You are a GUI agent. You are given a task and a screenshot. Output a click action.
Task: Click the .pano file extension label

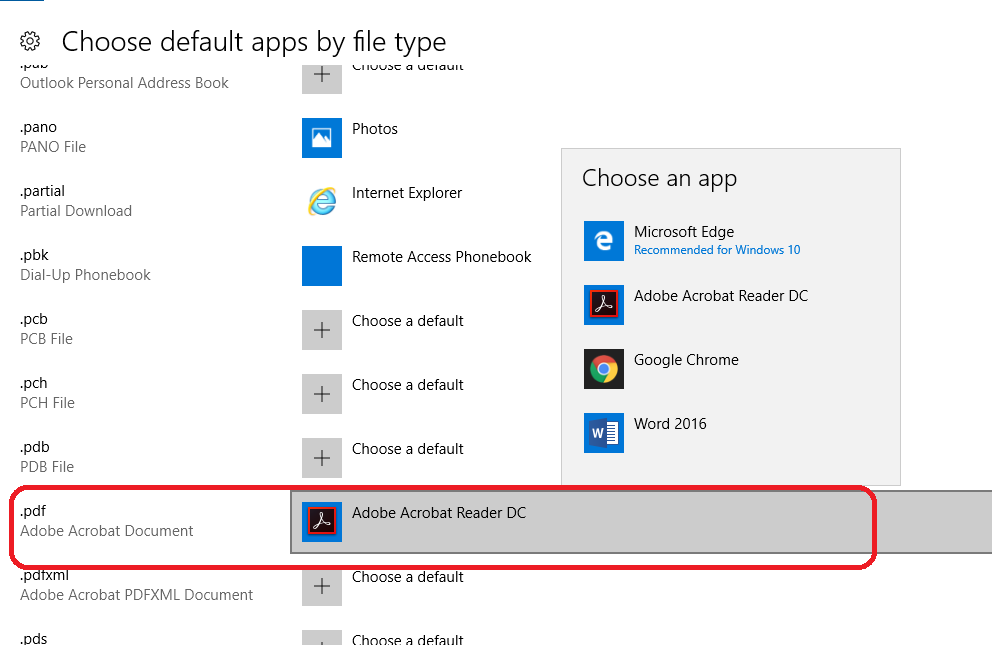click(x=38, y=128)
